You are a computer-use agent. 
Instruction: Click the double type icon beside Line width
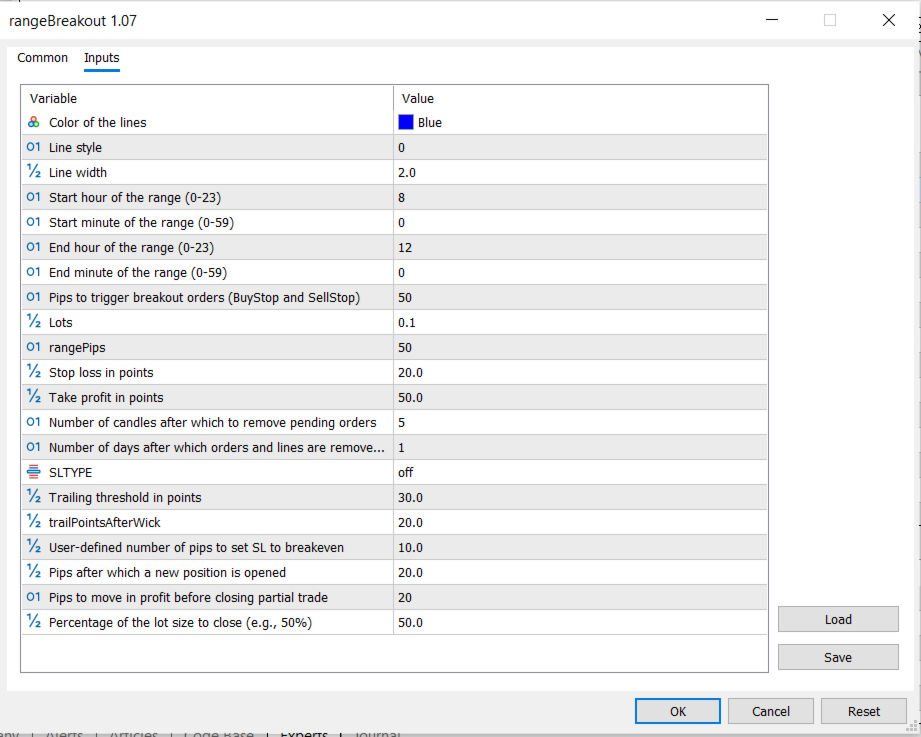tap(33, 171)
